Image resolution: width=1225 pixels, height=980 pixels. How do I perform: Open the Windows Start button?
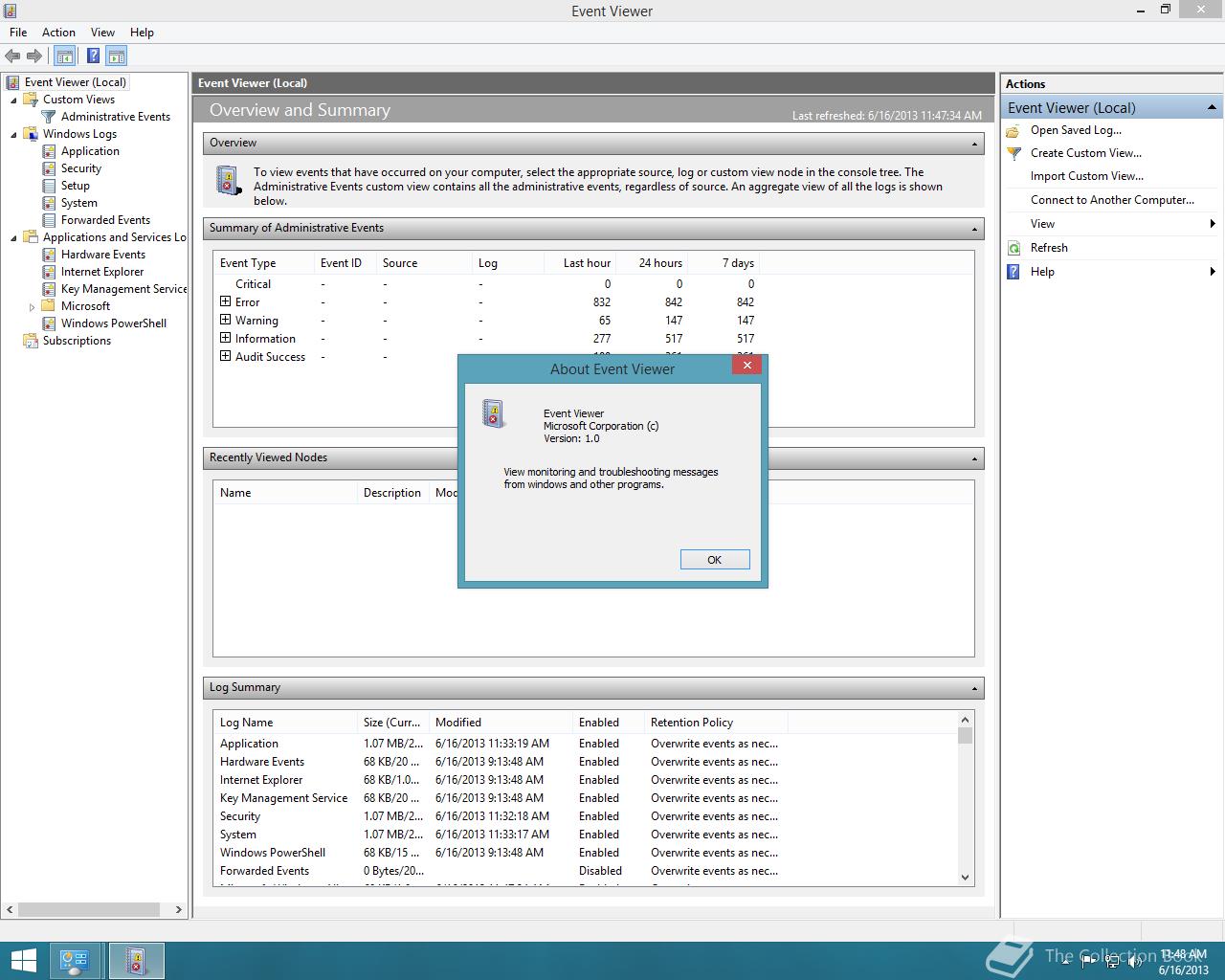click(22, 961)
